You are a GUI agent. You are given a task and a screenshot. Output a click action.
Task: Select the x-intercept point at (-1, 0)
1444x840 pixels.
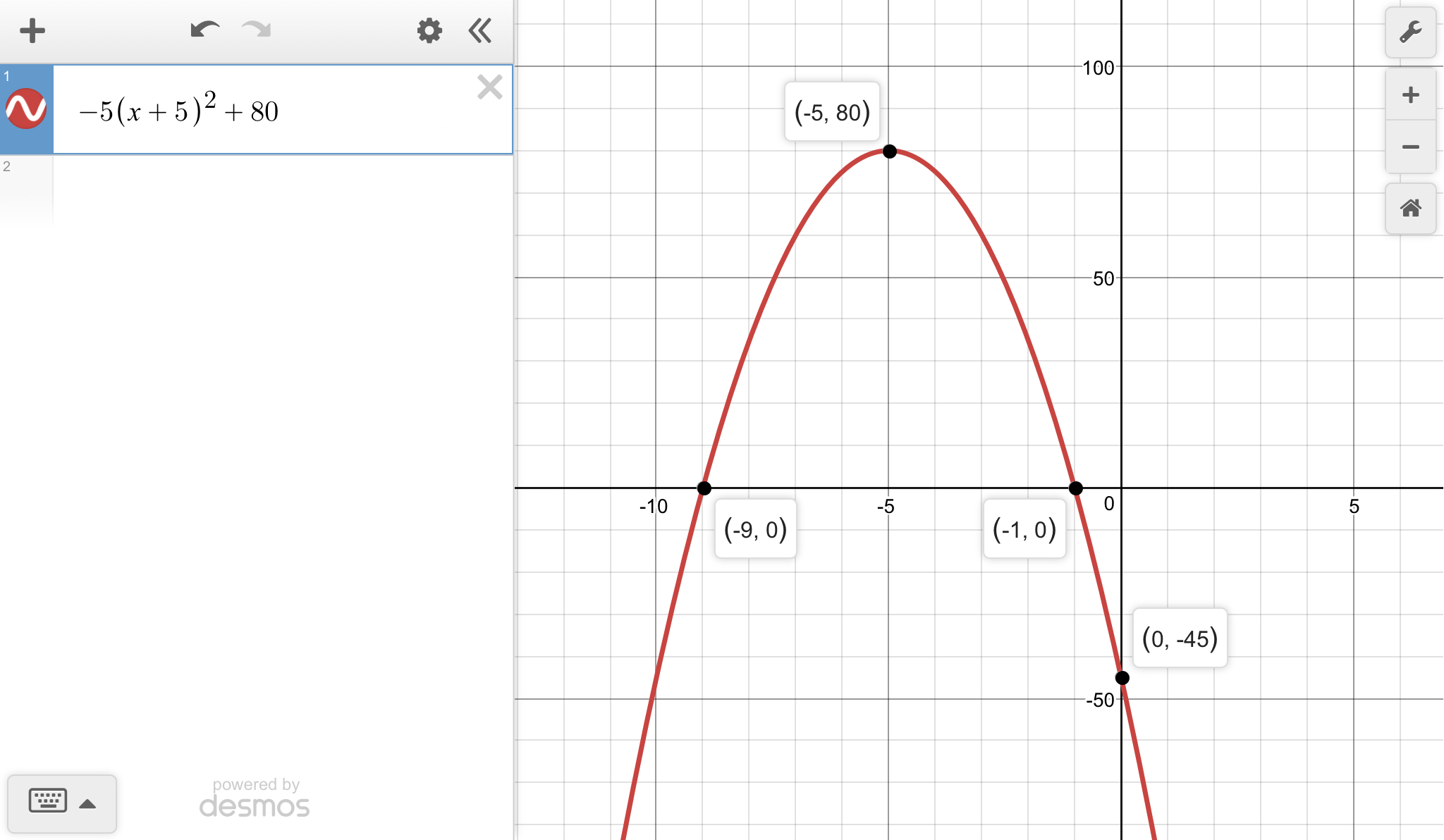pyautogui.click(x=1075, y=488)
